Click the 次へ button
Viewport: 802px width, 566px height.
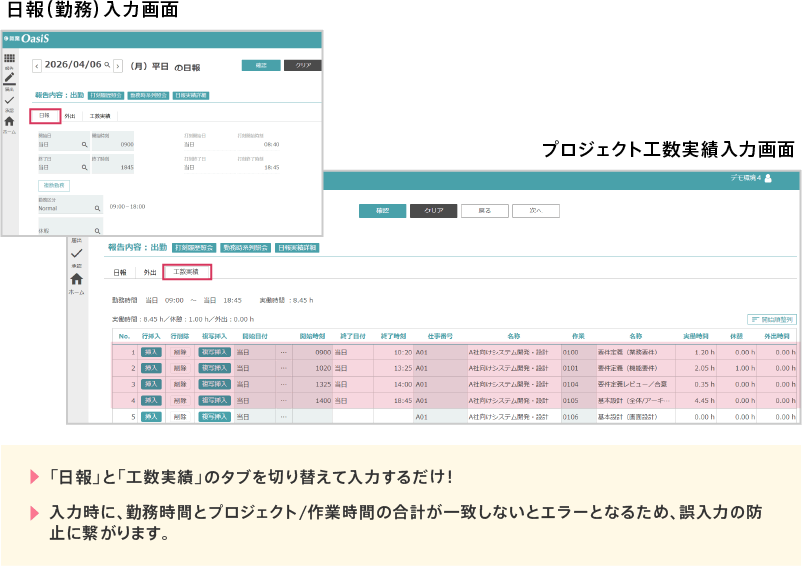536,211
